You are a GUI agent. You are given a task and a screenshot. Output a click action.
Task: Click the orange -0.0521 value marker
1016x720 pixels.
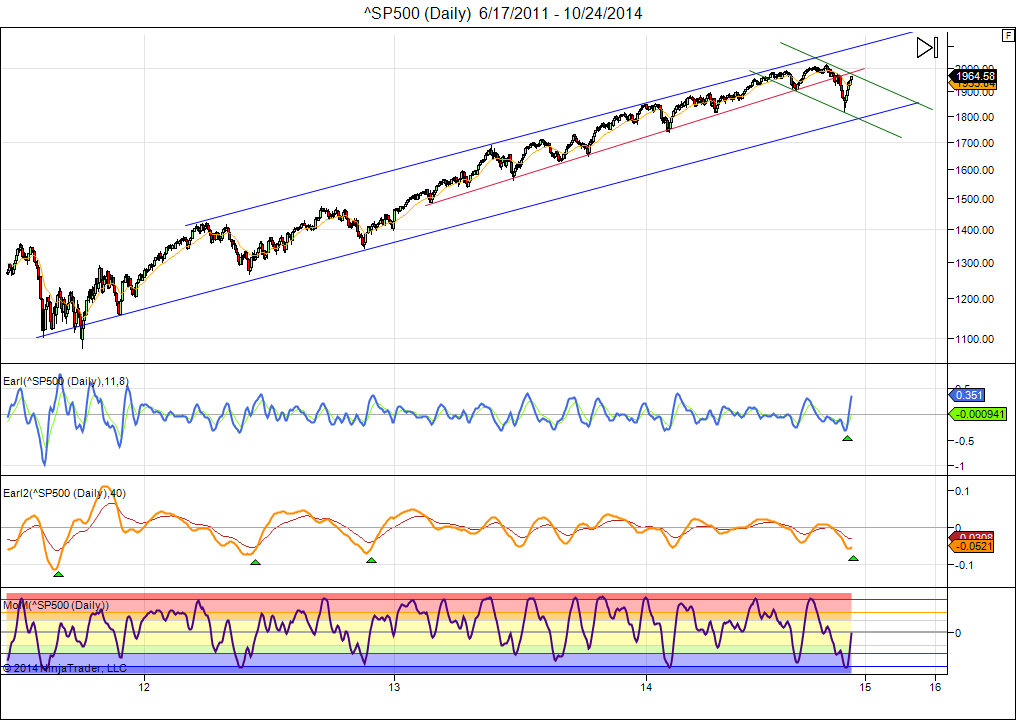(972, 547)
